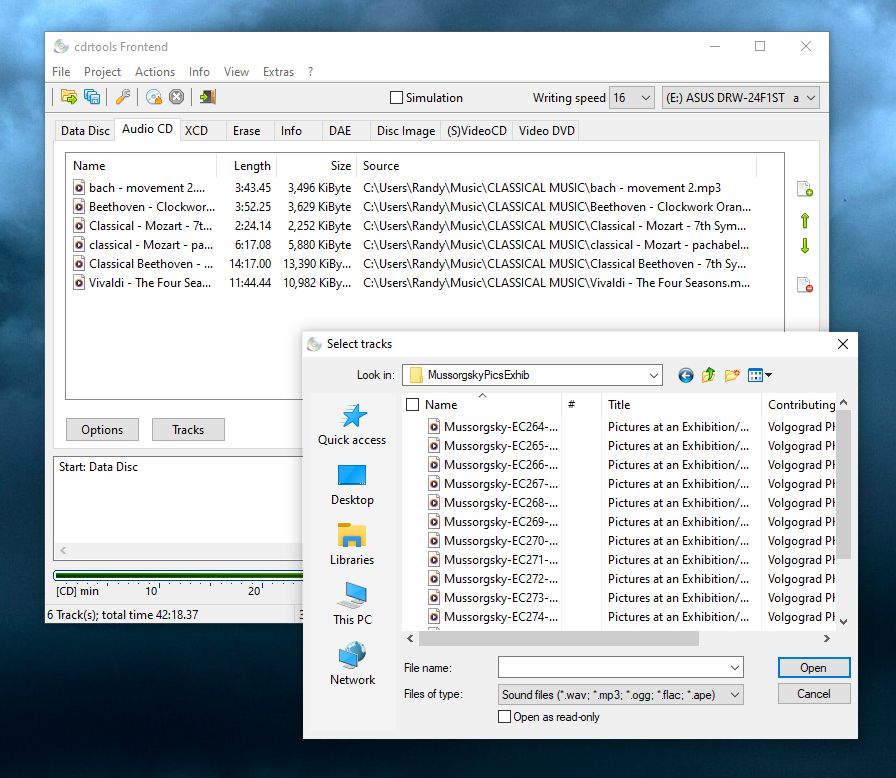Click the cdrtools Frontend title bar icon
Image resolution: width=896 pixels, height=778 pixels.
[x=61, y=46]
